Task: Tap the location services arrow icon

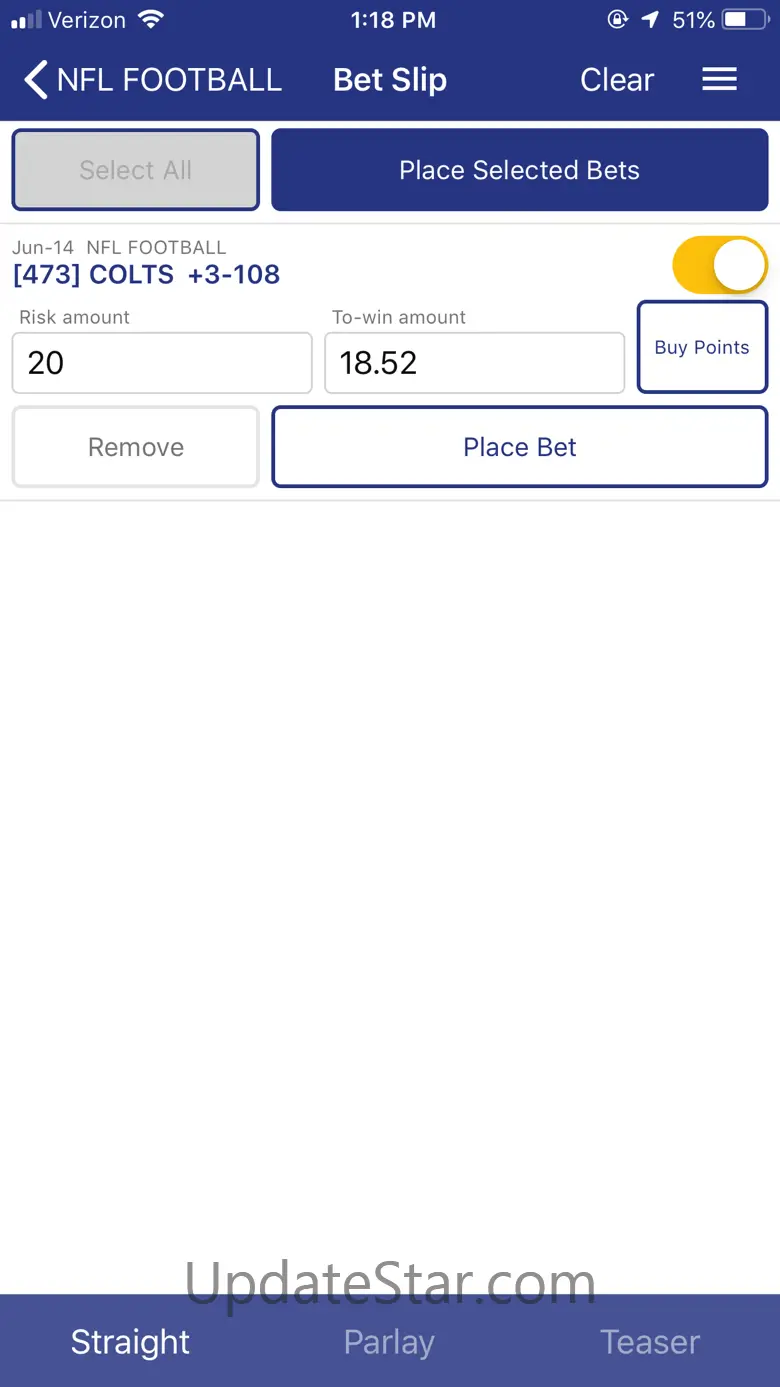Action: tap(651, 20)
